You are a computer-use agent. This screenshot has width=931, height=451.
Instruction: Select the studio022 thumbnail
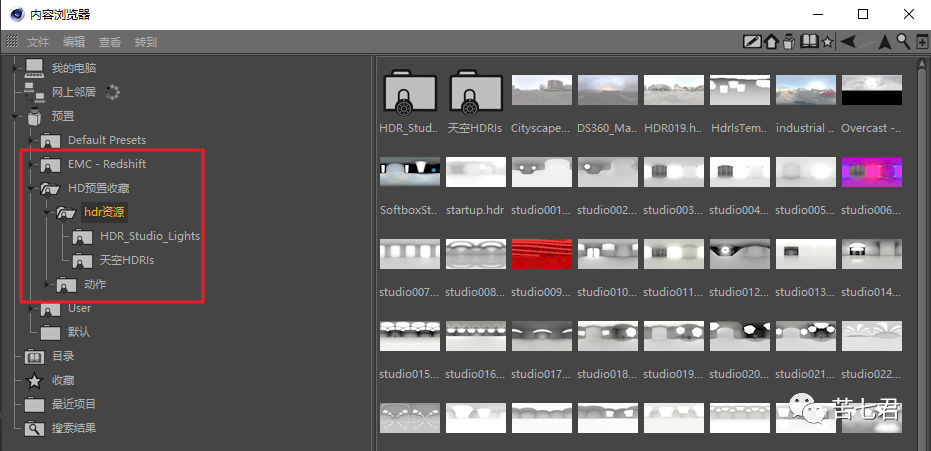click(872, 336)
